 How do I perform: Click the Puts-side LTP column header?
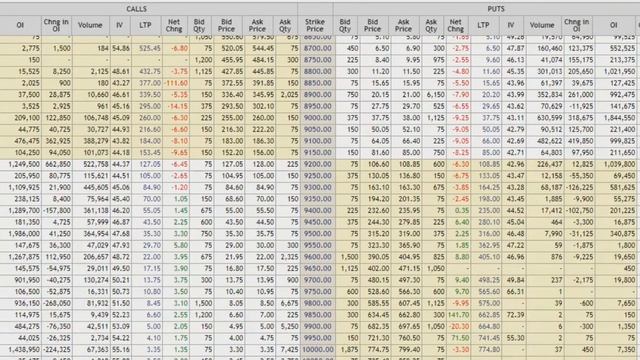coord(483,25)
